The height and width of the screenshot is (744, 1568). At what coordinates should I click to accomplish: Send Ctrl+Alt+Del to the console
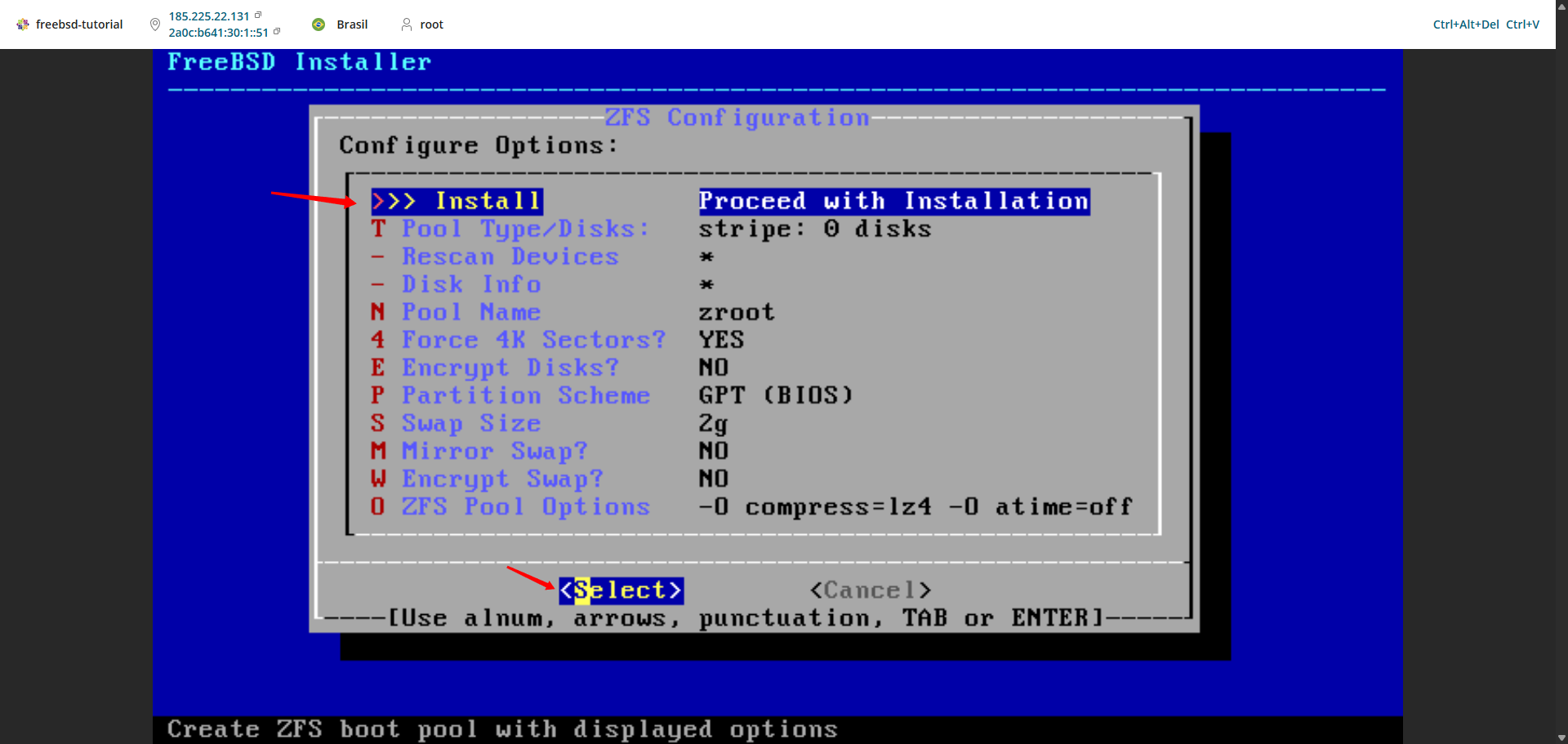(1466, 25)
